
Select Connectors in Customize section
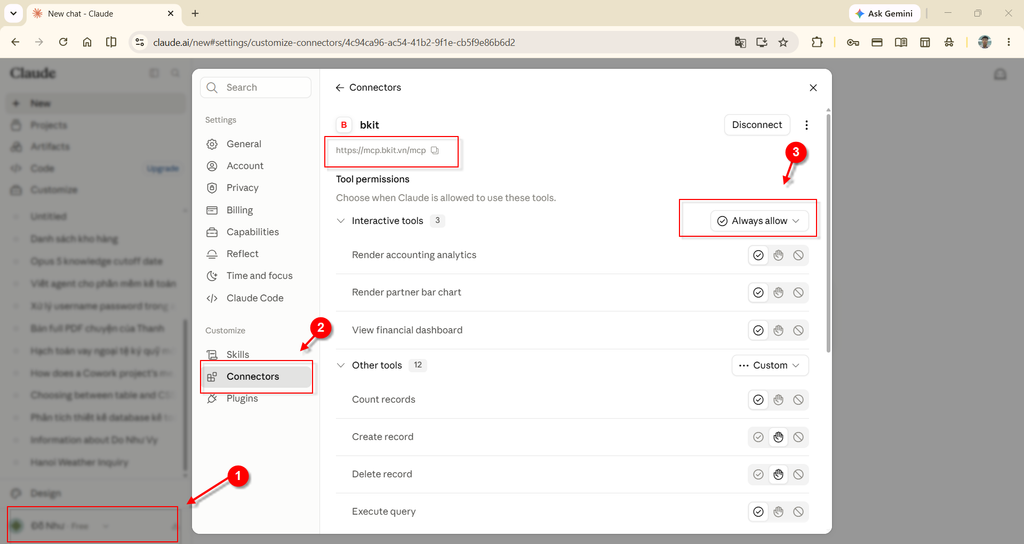[x=255, y=376]
